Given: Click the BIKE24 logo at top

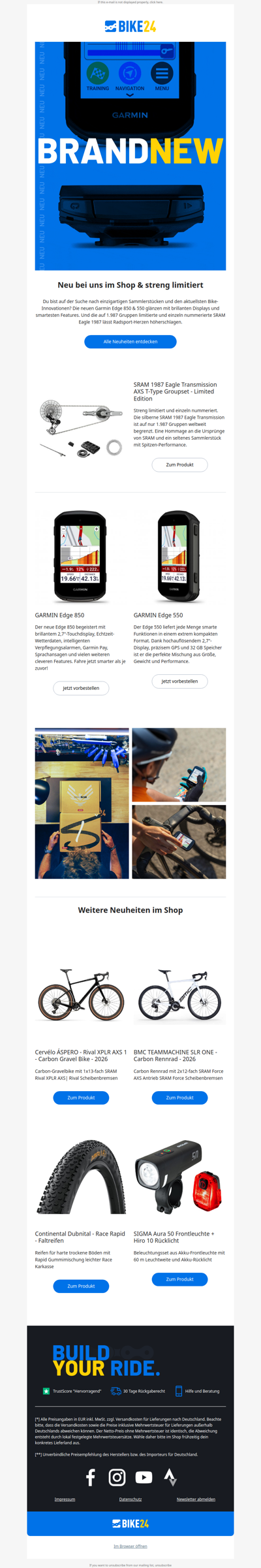Looking at the screenshot, I should coord(130,26).
